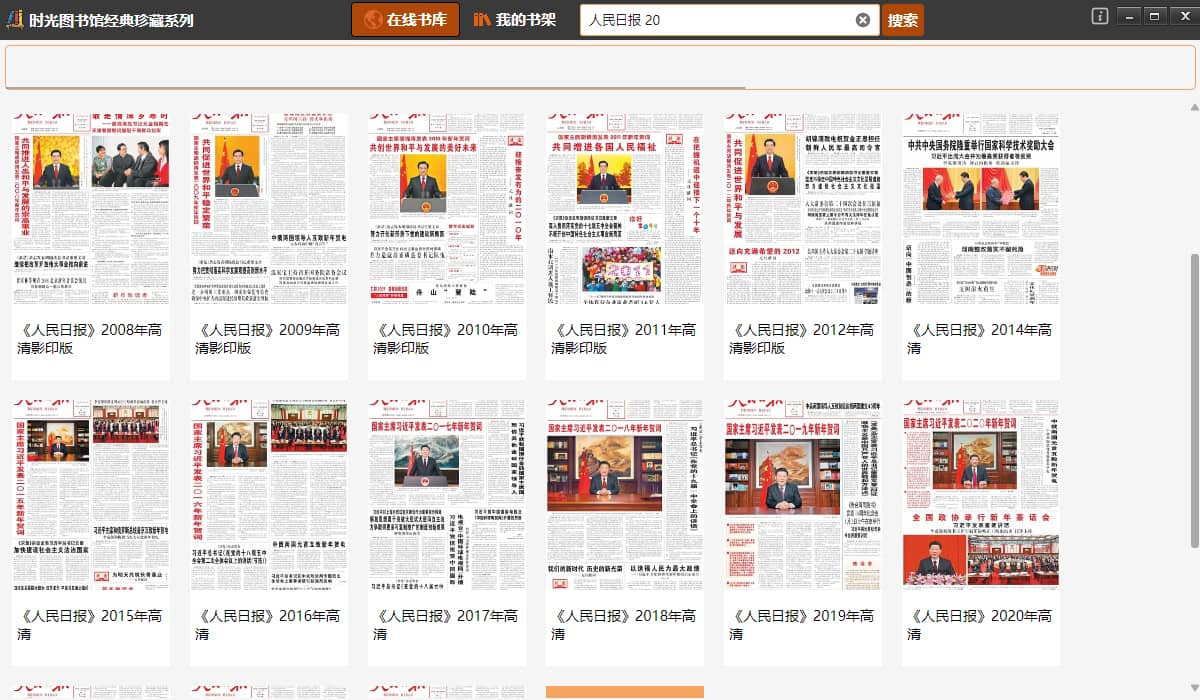The width and height of the screenshot is (1200, 700).
Task: Click the vertical scrollbar thumb
Action: [1194, 400]
